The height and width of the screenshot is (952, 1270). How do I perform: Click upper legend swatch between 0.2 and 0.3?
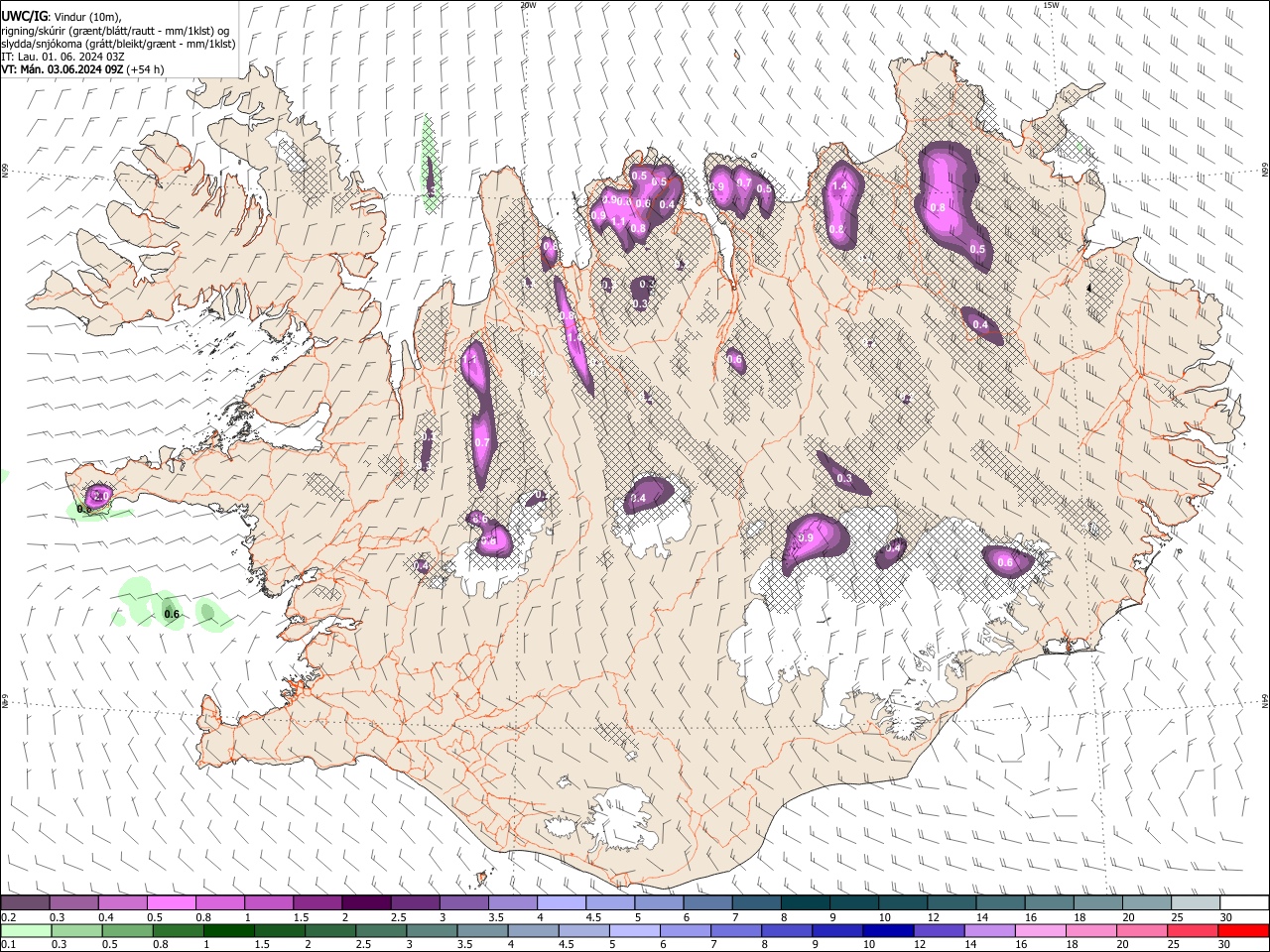[25, 903]
